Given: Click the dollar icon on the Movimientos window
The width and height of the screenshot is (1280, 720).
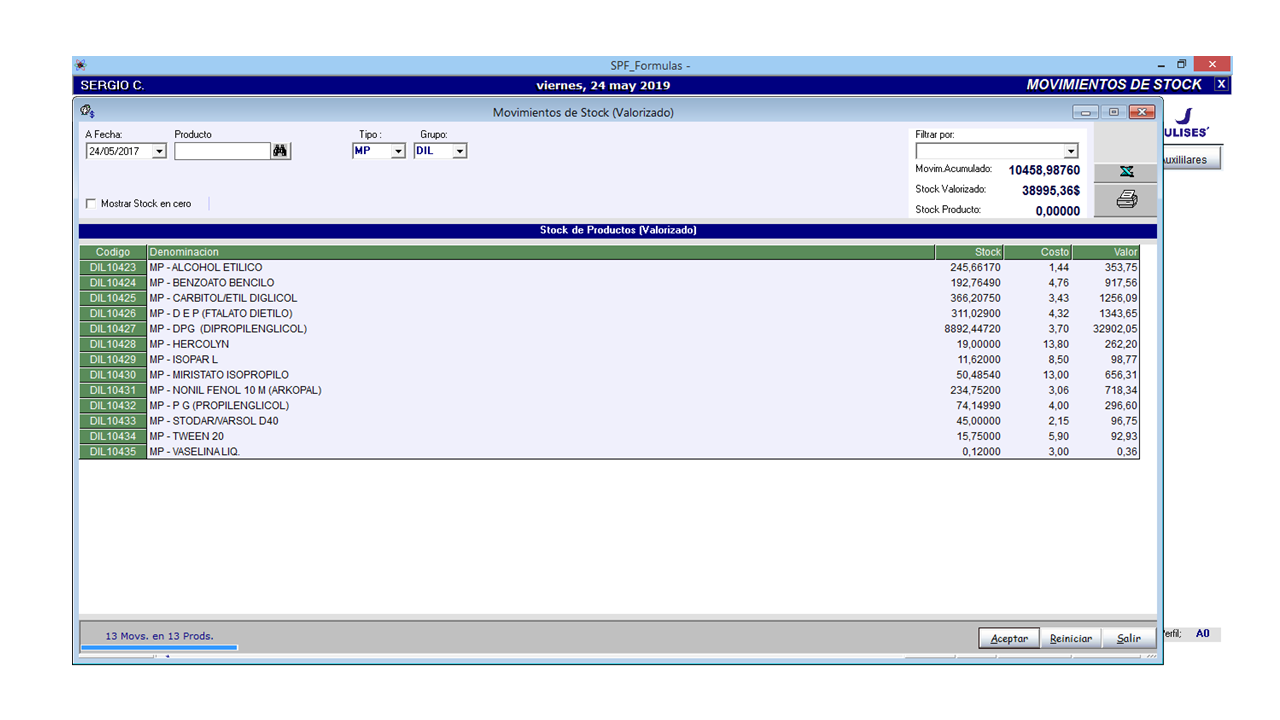Looking at the screenshot, I should [85, 112].
